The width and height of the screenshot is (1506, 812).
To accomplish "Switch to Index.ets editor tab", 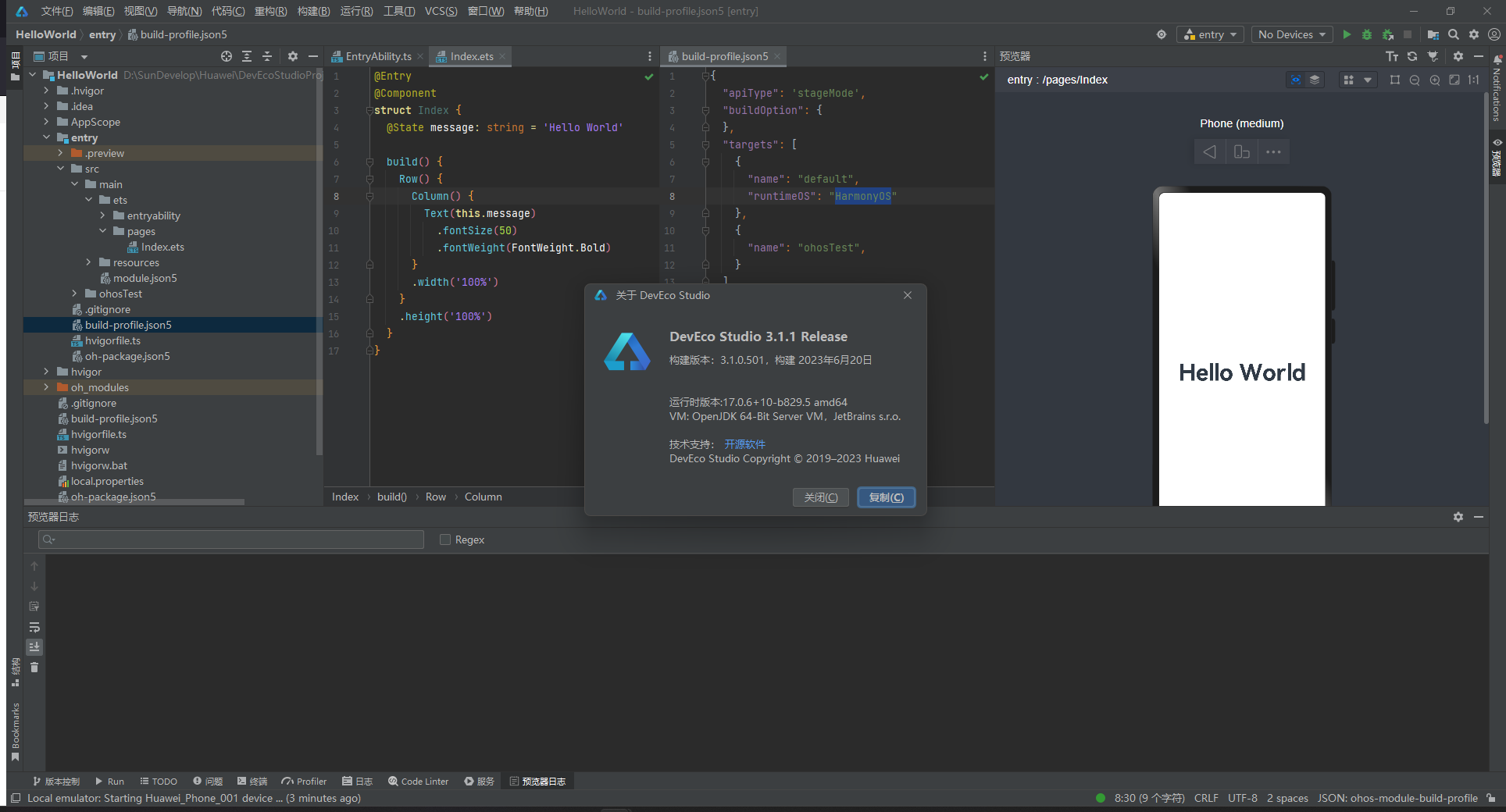I will point(471,56).
